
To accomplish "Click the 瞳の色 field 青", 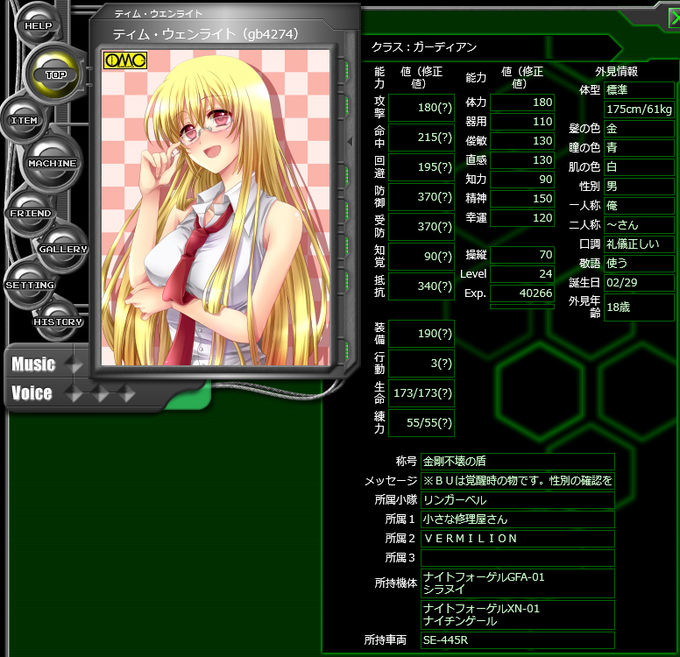I will [639, 148].
